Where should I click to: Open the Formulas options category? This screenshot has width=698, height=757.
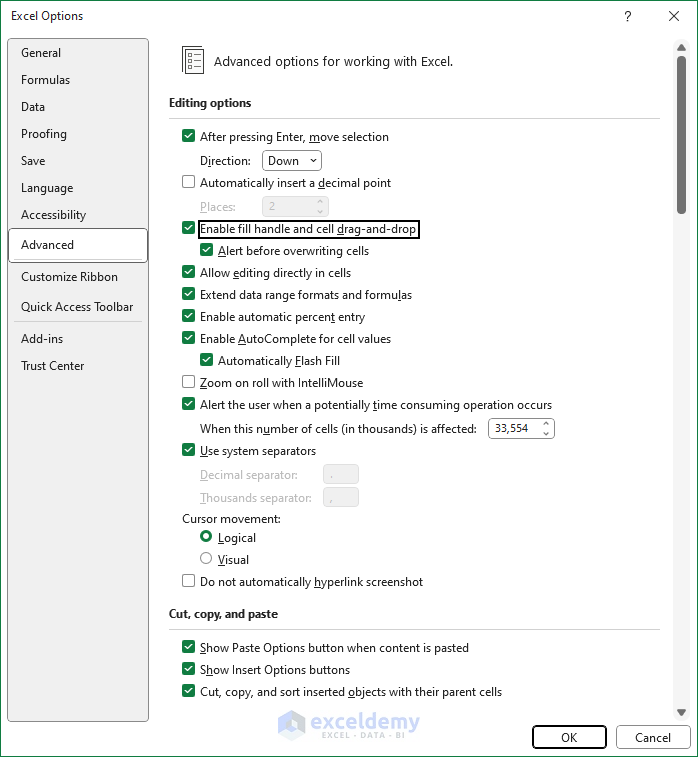pyautogui.click(x=46, y=80)
